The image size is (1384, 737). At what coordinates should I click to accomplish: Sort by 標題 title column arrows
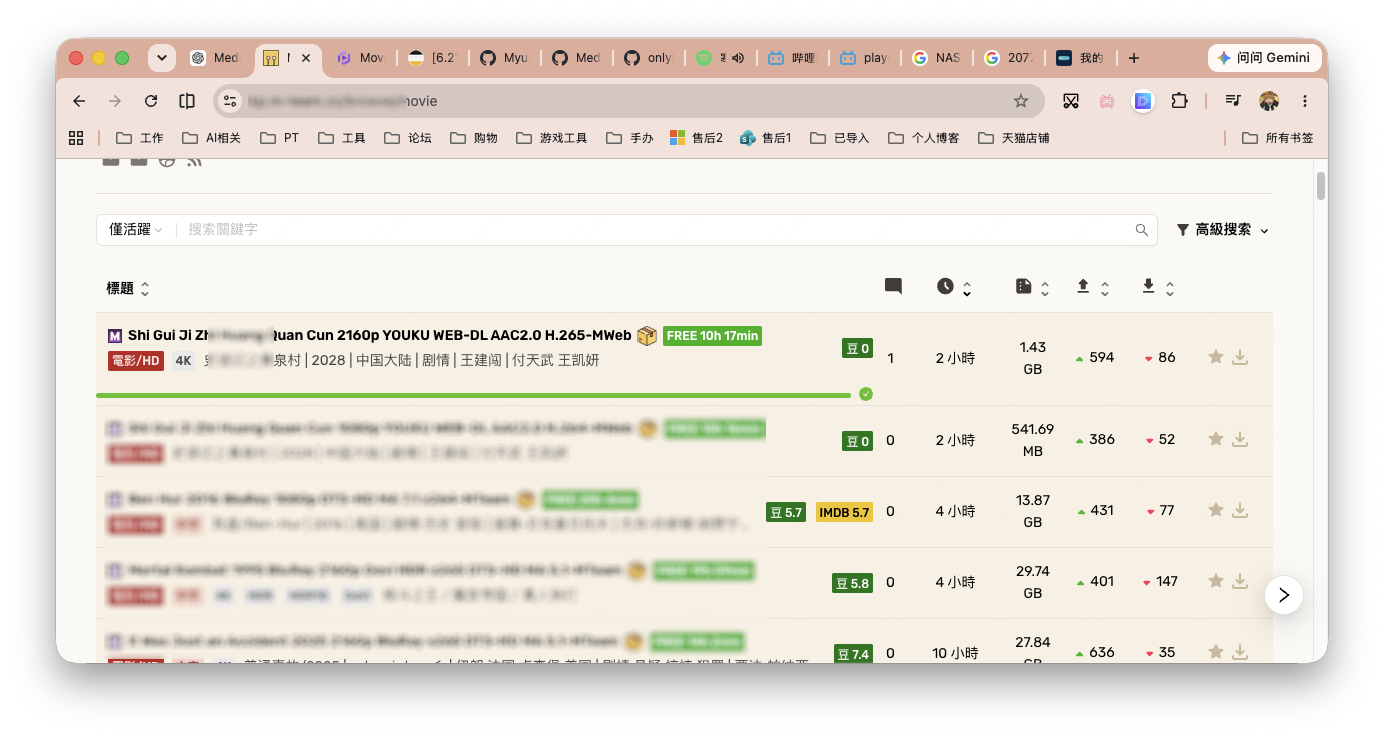click(145, 289)
